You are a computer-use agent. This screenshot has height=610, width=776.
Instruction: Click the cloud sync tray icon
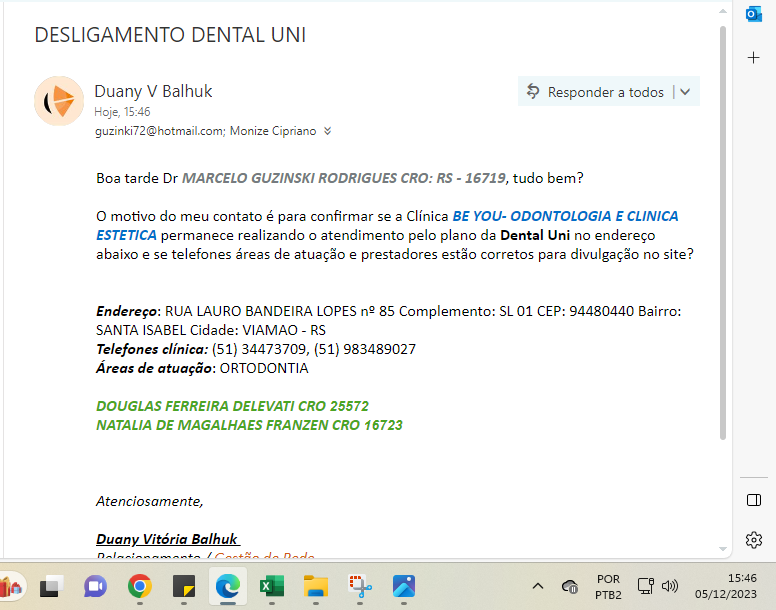pos(570,586)
